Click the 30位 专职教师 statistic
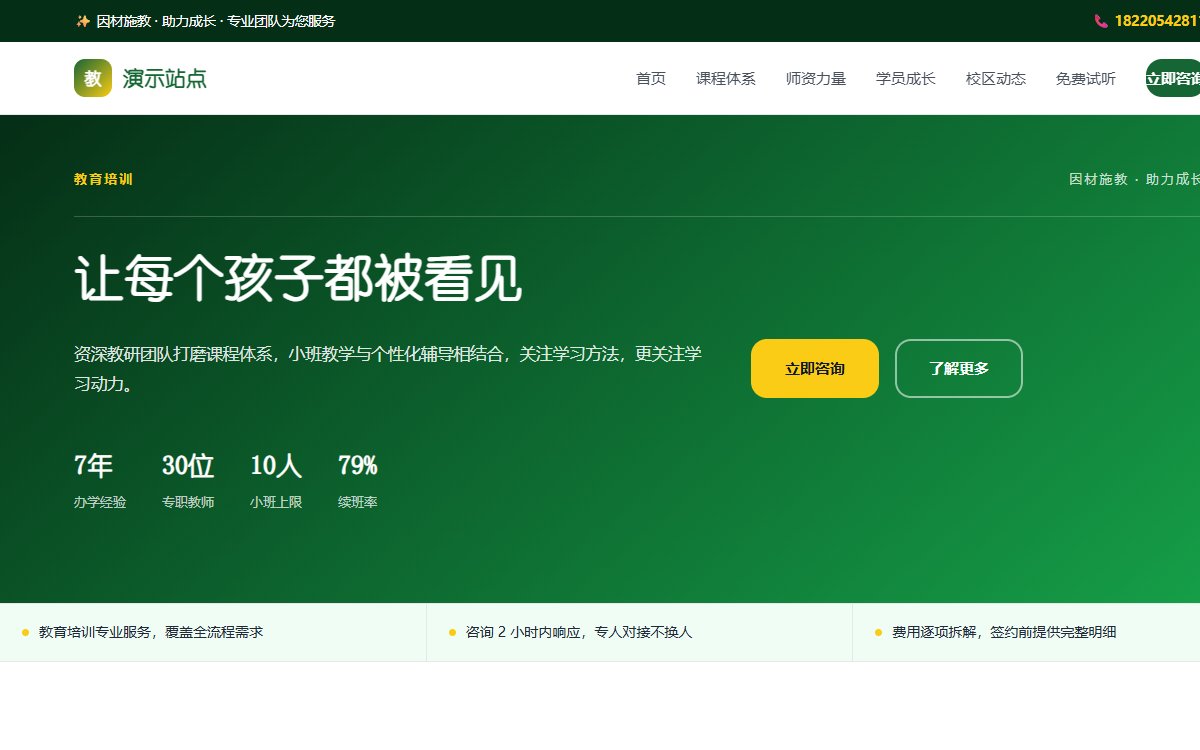1200x750 pixels. (188, 482)
